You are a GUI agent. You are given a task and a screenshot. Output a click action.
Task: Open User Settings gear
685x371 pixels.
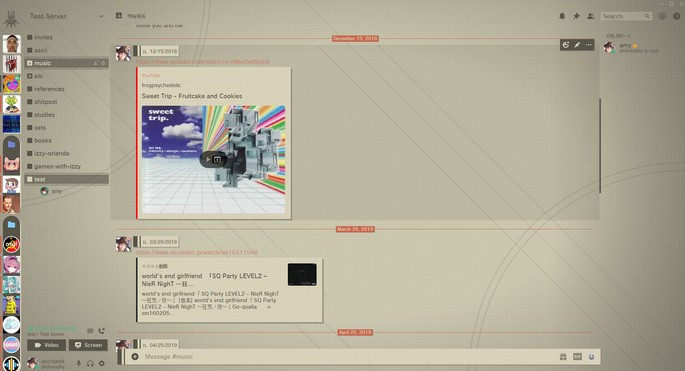tap(102, 363)
